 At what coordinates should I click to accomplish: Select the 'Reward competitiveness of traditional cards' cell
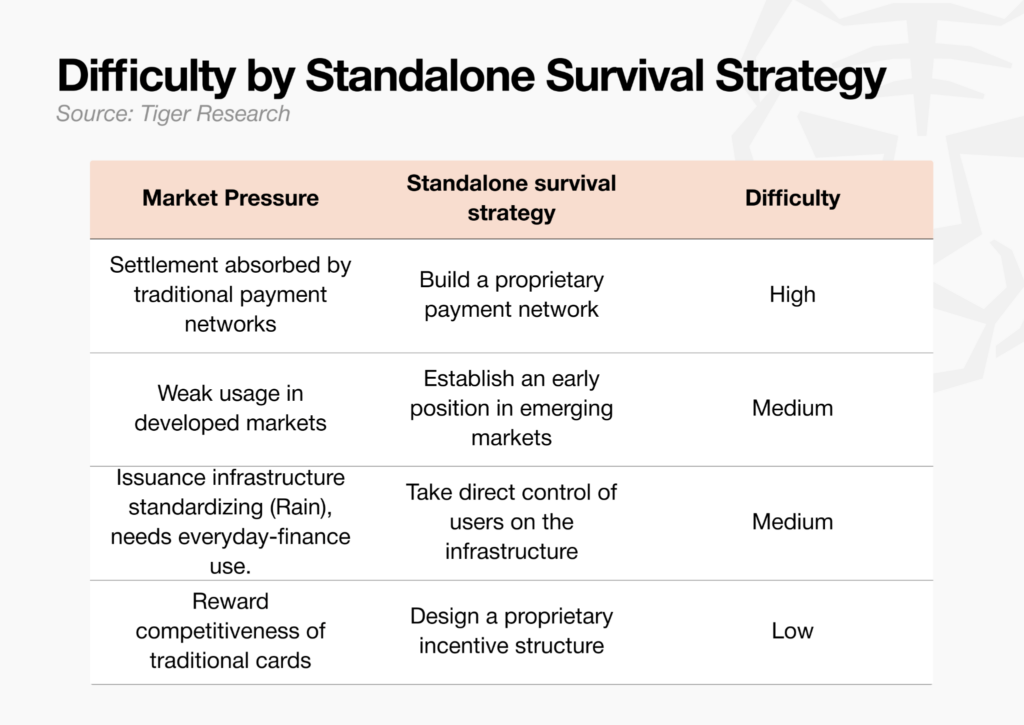click(x=231, y=631)
